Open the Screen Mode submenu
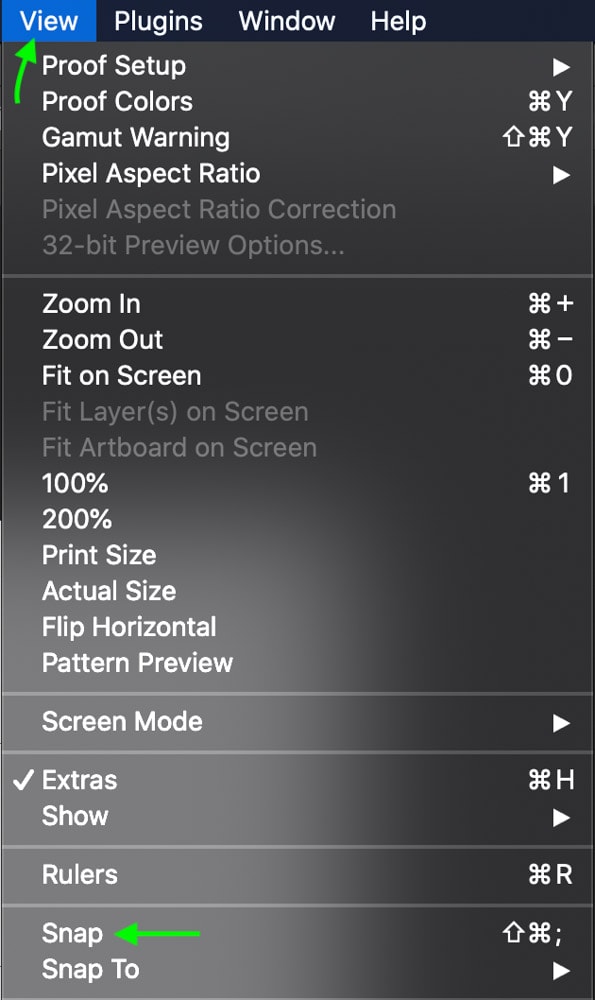Screen dimensions: 595x1000 pos(297,722)
